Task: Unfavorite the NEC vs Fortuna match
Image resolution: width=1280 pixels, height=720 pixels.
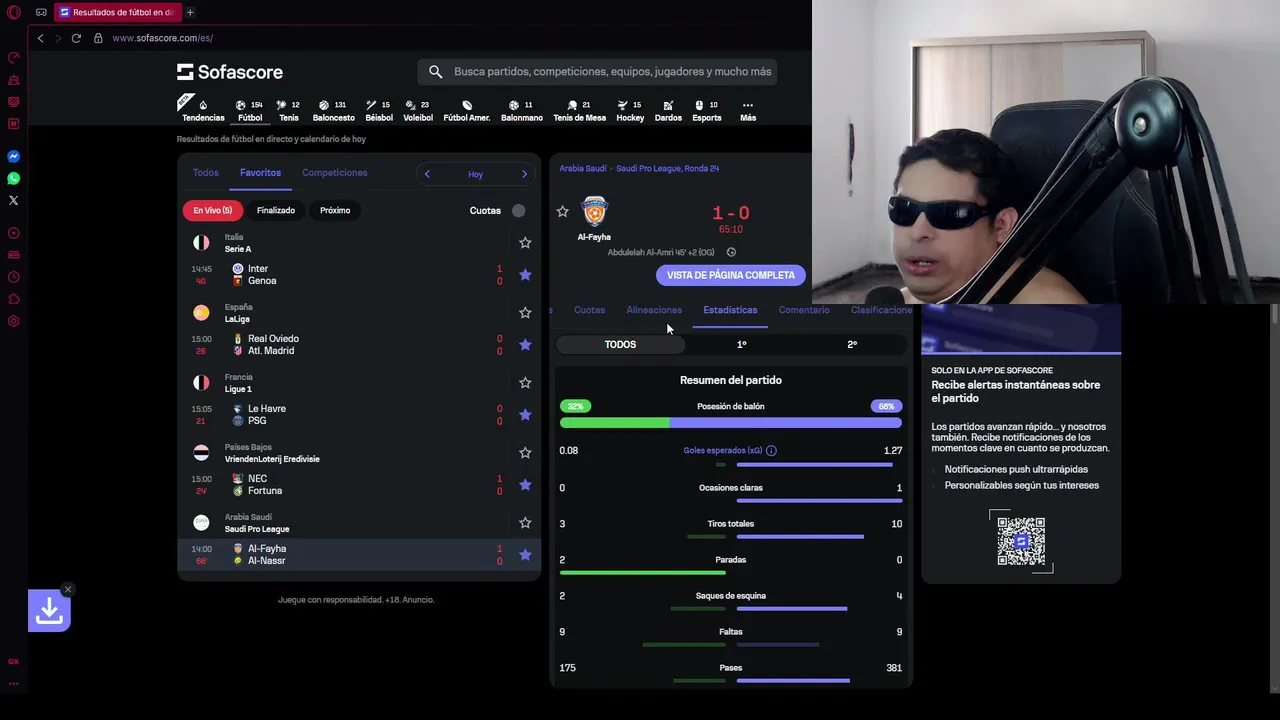Action: [x=525, y=484]
